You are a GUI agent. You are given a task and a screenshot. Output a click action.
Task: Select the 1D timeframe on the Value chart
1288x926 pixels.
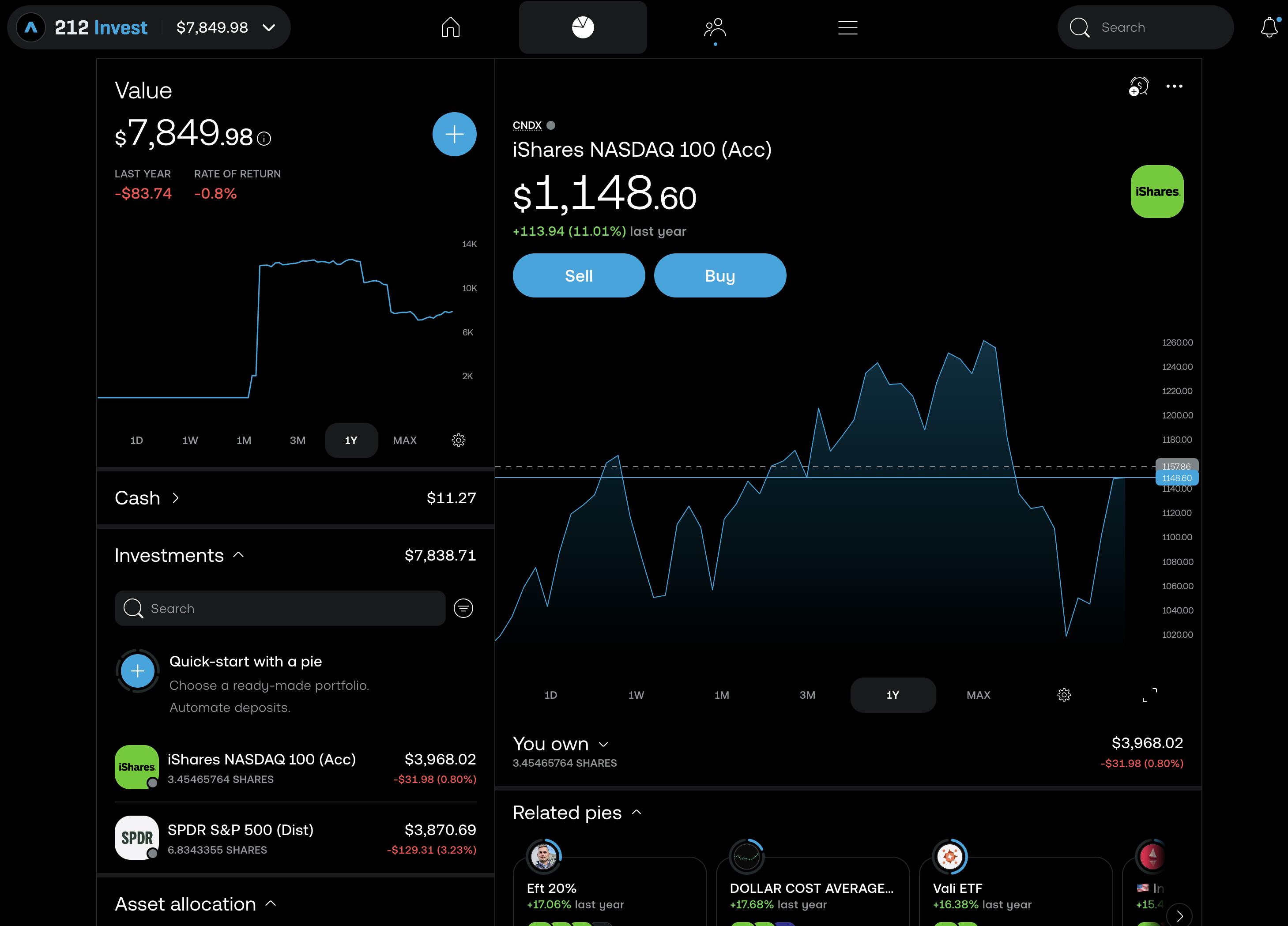[x=136, y=440]
